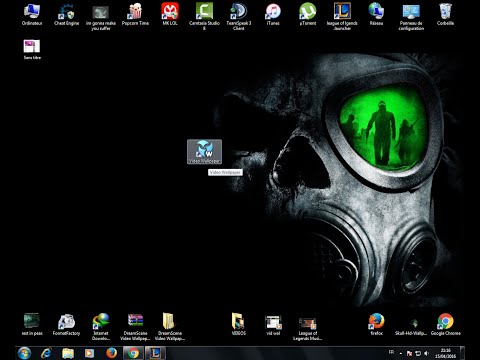Click the Show desktop button
This screenshot has height=360, width=480.
[462, 353]
